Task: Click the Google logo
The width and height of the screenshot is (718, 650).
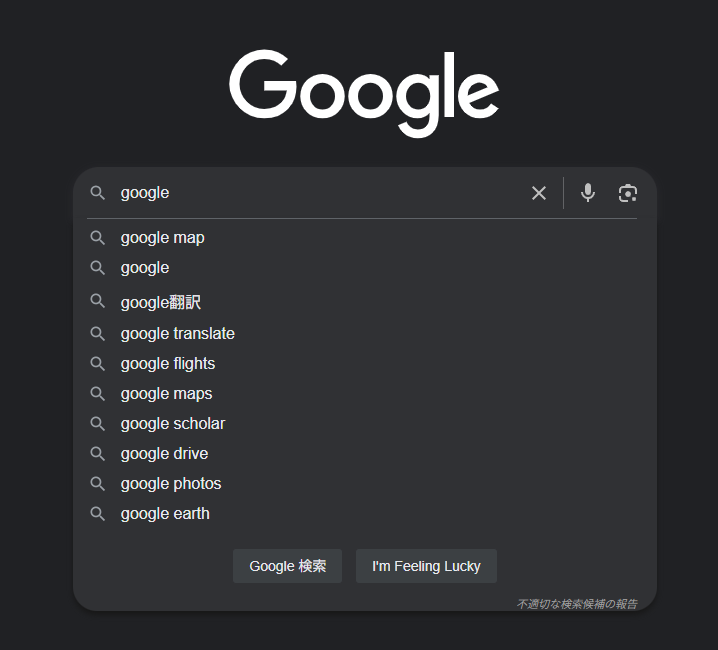Action: pos(364,93)
